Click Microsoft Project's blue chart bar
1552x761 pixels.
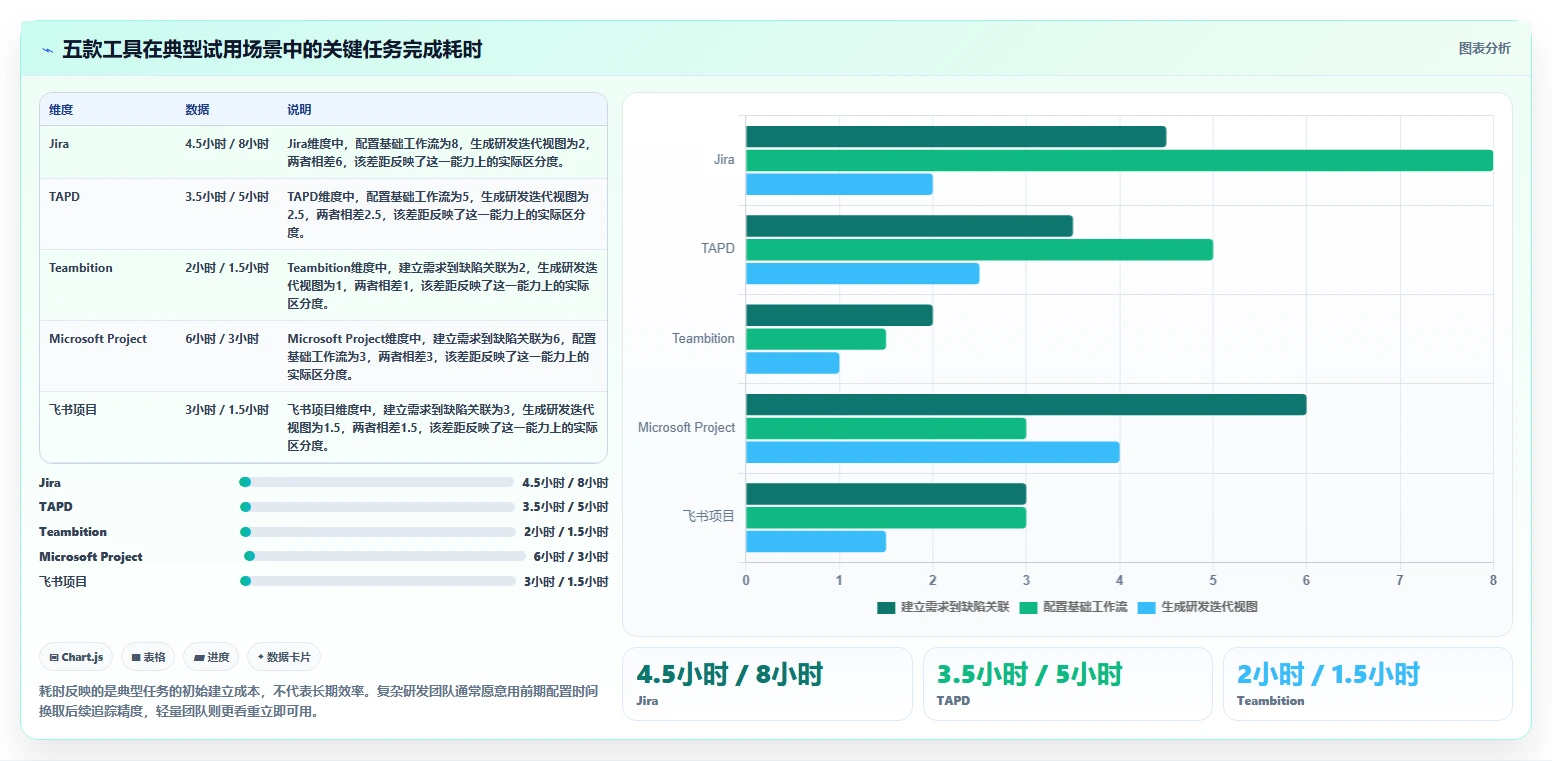click(933, 452)
